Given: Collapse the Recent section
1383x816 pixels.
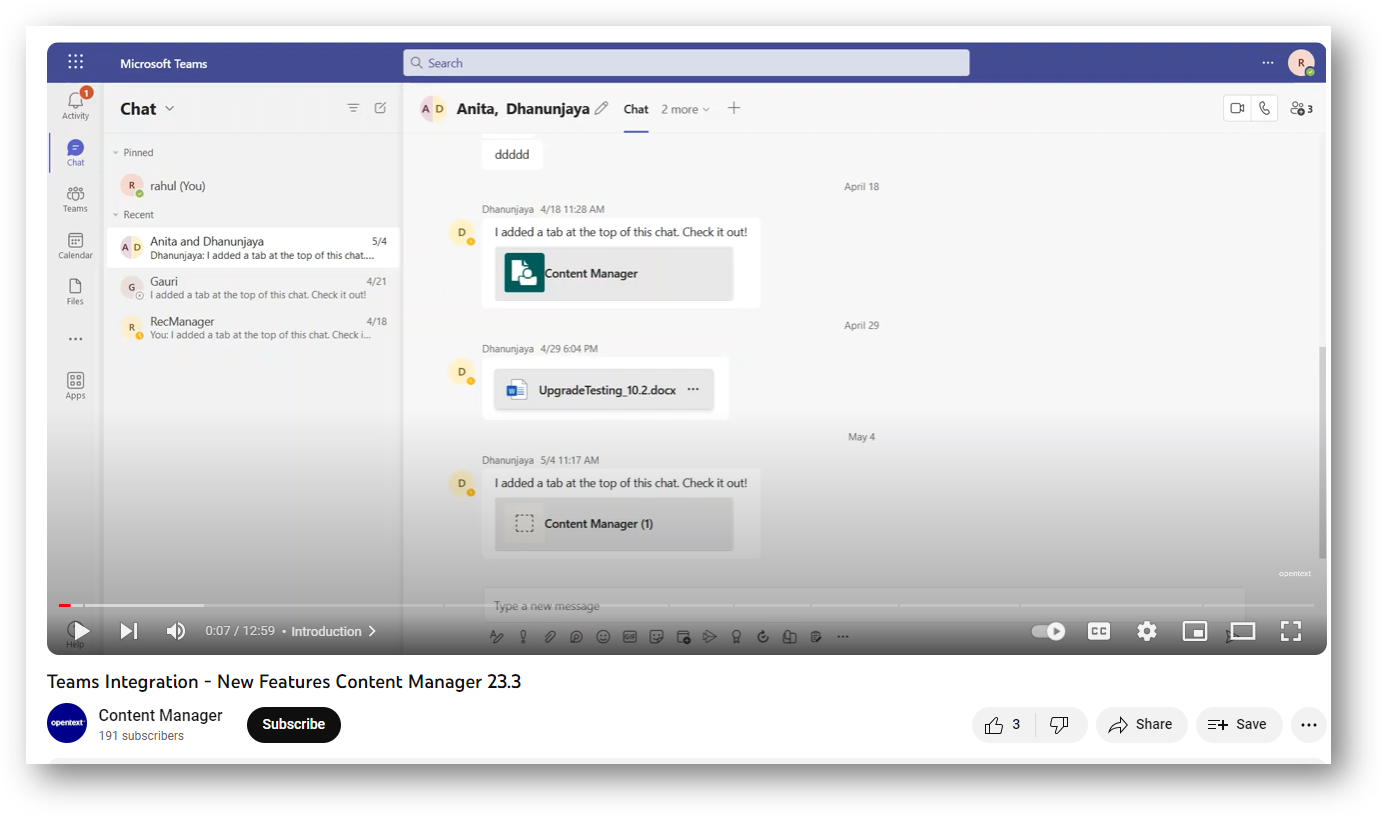Looking at the screenshot, I should coord(115,215).
